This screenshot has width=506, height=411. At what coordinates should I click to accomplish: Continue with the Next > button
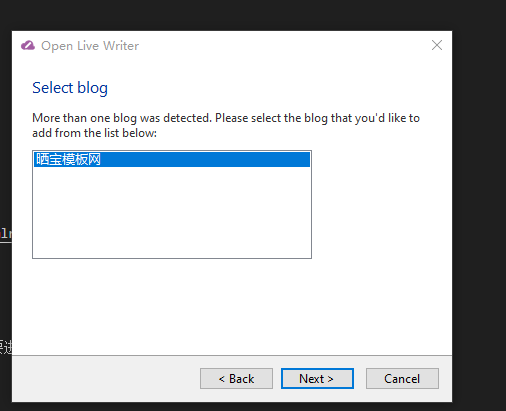[x=317, y=378]
